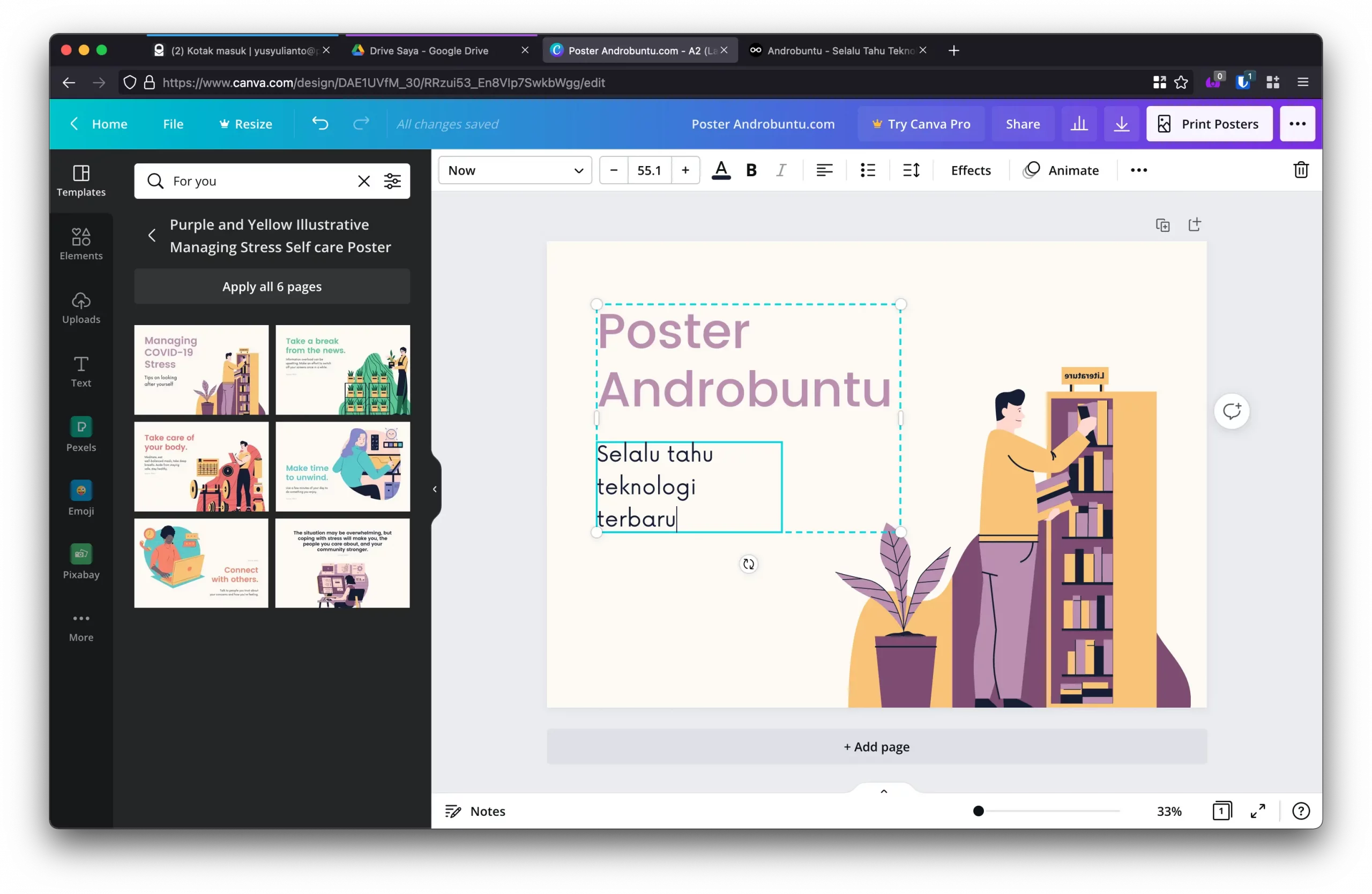1372x894 pixels.
Task: Switch to Drive Saya Google Drive tab
Action: click(x=429, y=51)
